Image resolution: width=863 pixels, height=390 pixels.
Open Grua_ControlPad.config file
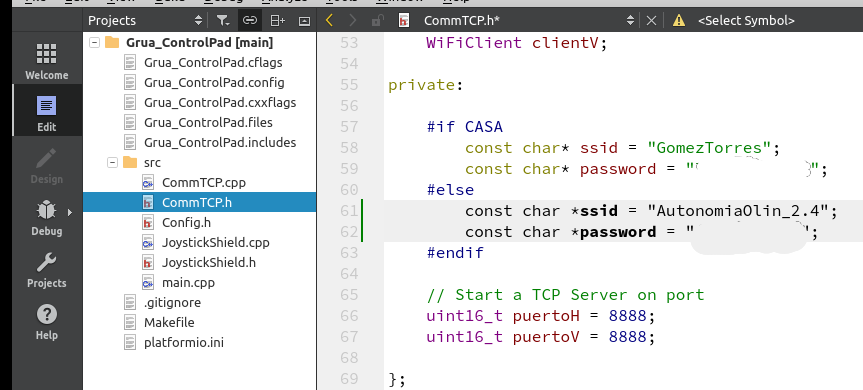pyautogui.click(x=214, y=83)
